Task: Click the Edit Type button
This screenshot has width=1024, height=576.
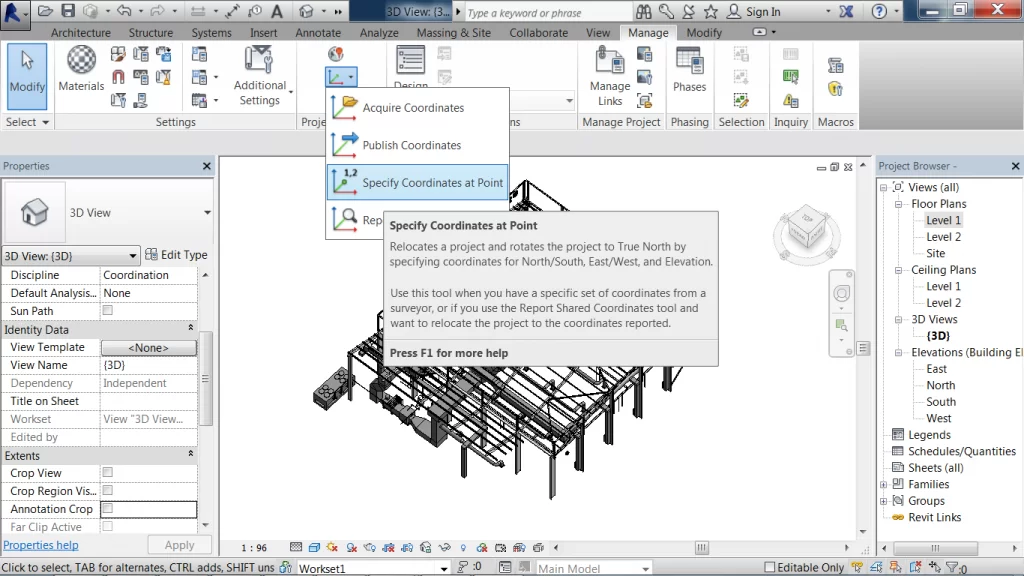Action: [177, 255]
